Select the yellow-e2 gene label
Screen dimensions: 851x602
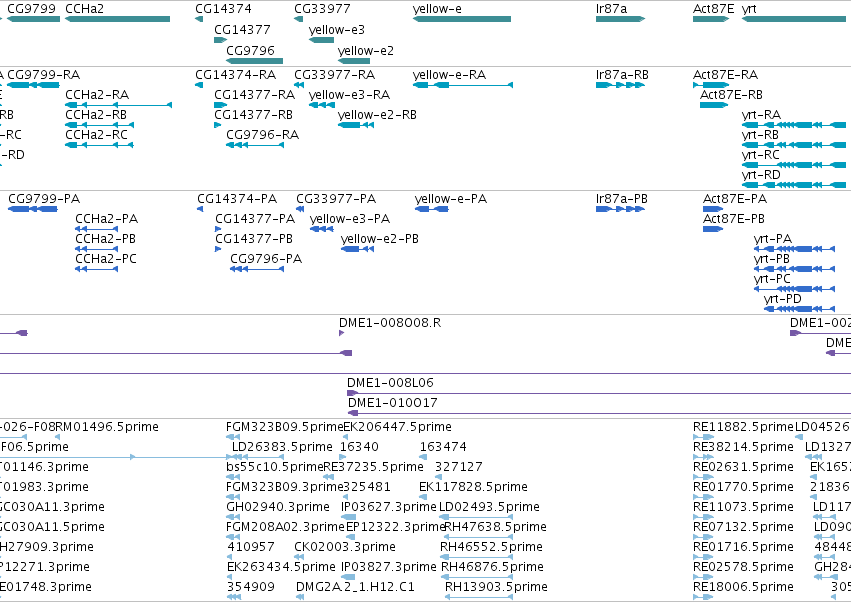click(x=365, y=50)
